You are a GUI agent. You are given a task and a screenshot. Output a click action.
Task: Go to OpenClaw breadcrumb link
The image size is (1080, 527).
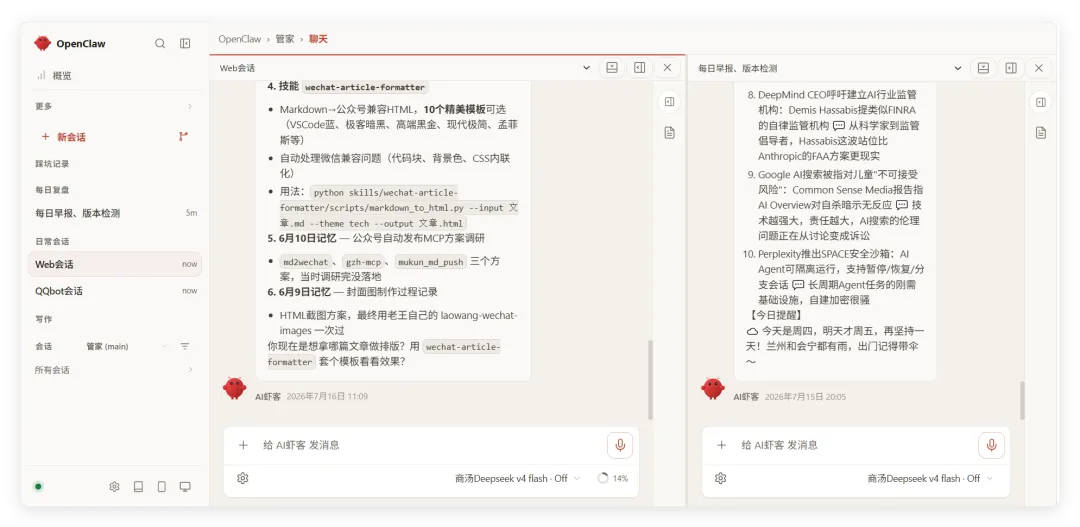pos(240,39)
